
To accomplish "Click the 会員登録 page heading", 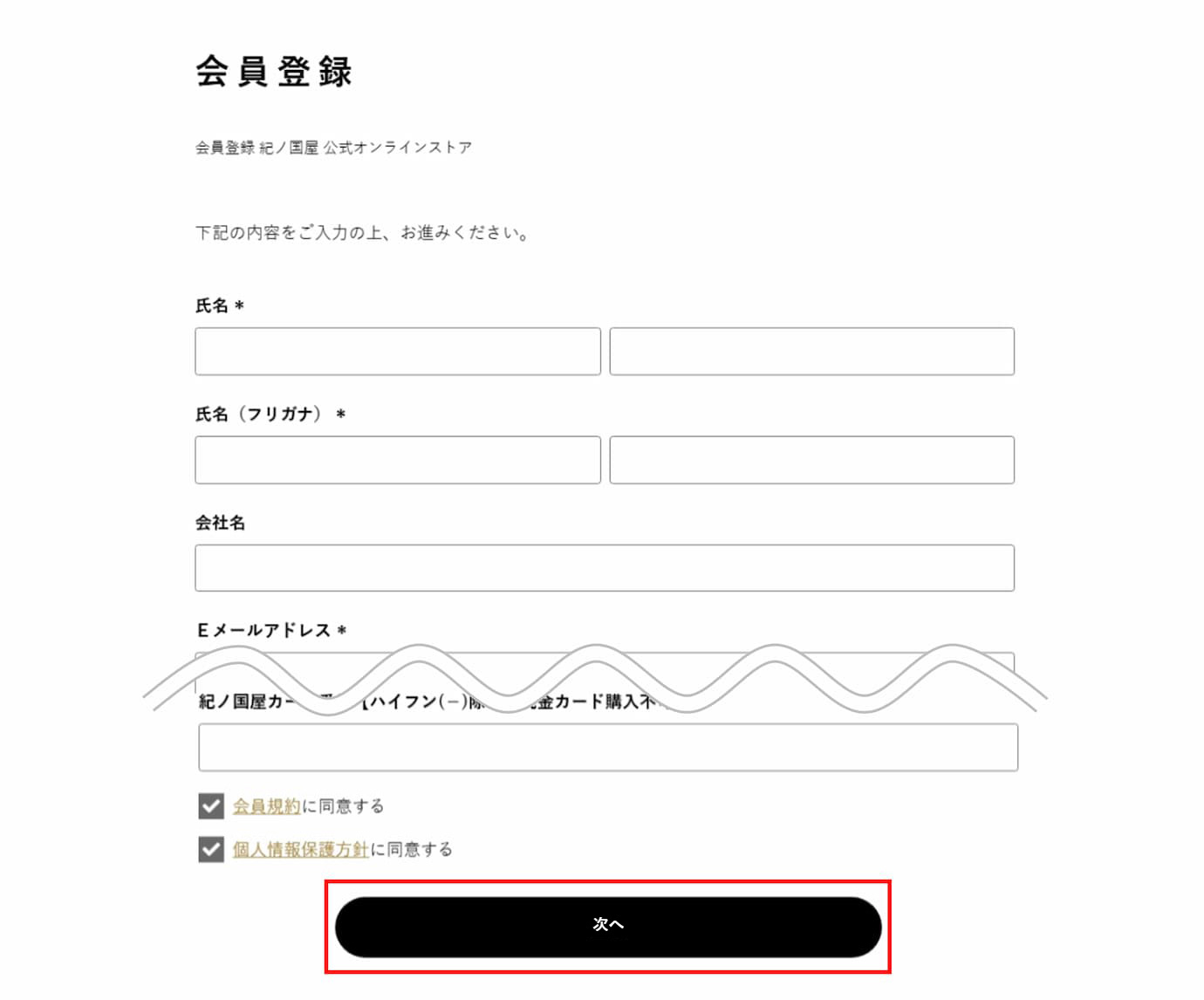I will (x=274, y=72).
